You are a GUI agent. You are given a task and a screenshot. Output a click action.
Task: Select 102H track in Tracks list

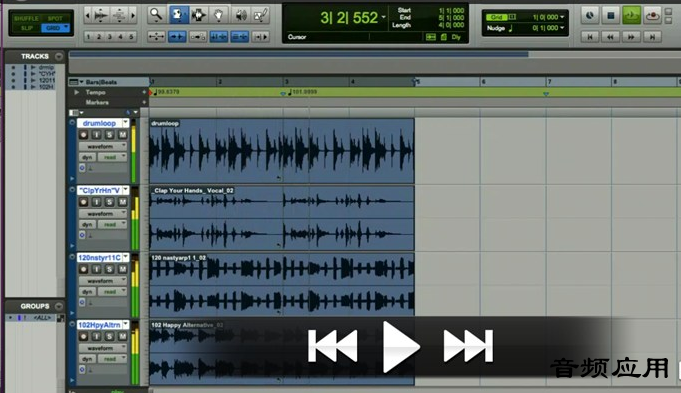(46, 87)
